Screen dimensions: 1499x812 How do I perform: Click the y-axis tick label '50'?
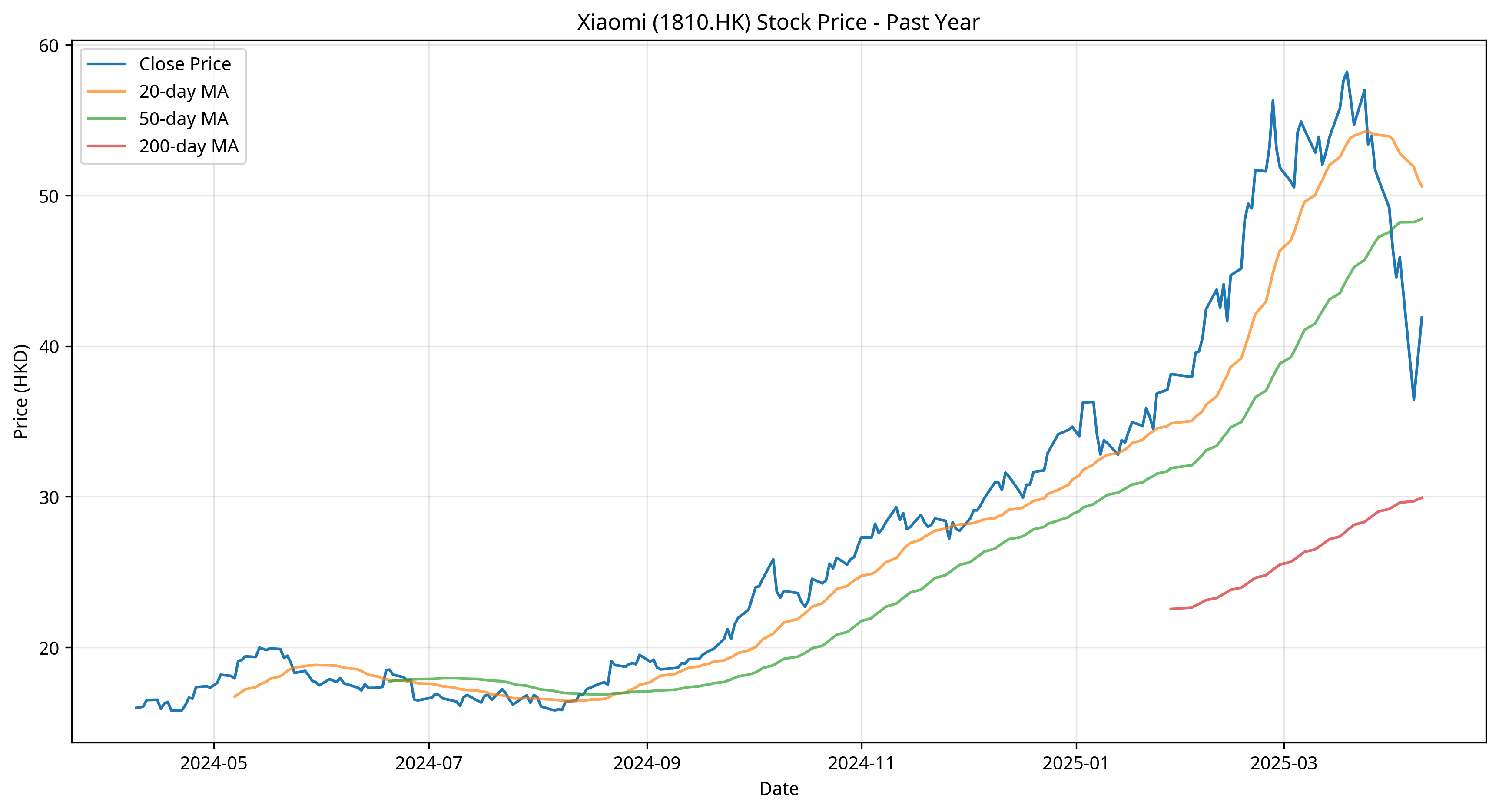click(x=49, y=197)
